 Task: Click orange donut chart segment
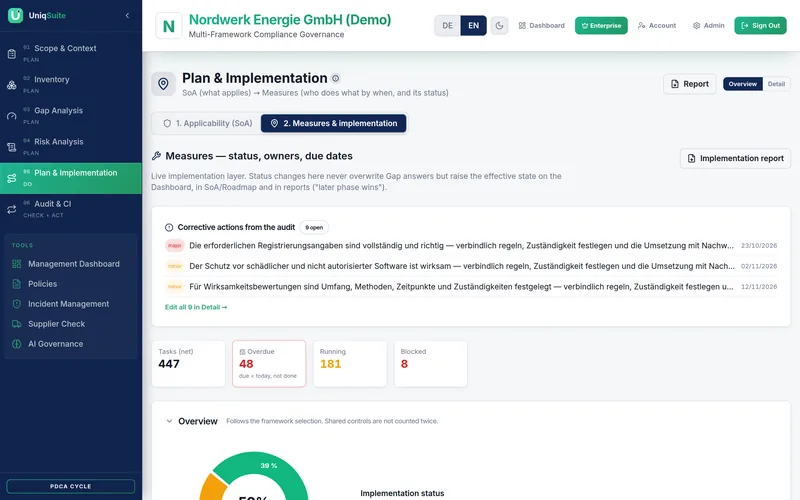[x=213, y=487]
